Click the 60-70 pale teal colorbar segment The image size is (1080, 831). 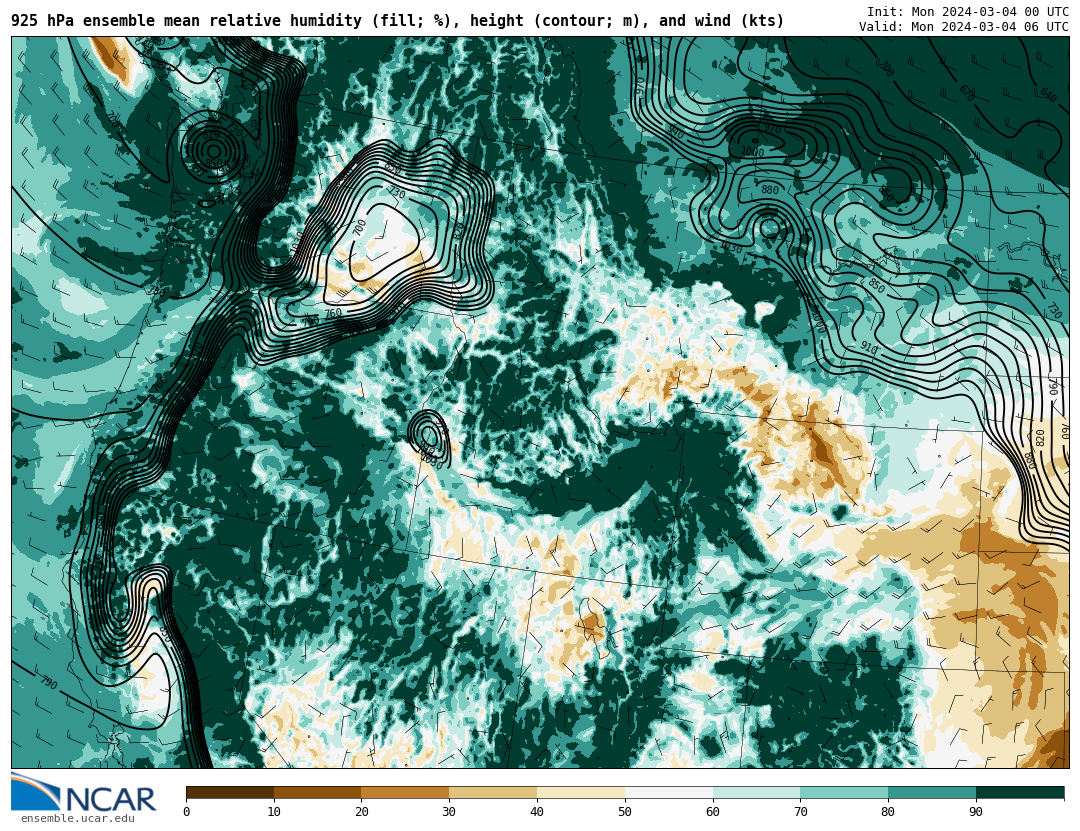click(756, 793)
